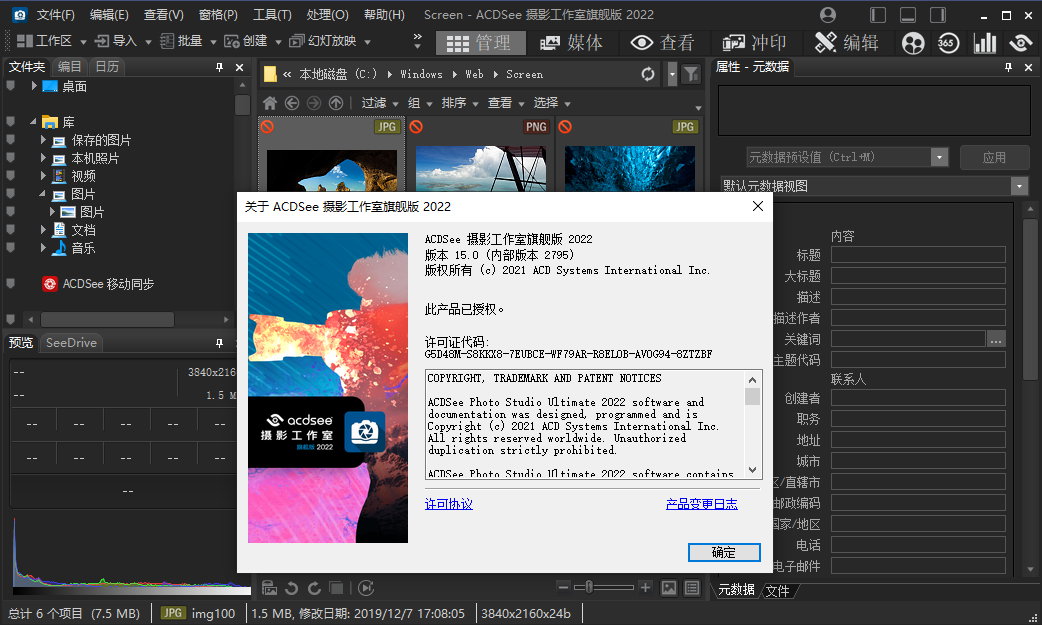1042x625 pixels.
Task: Pin the 预览 pane
Action: (219, 342)
